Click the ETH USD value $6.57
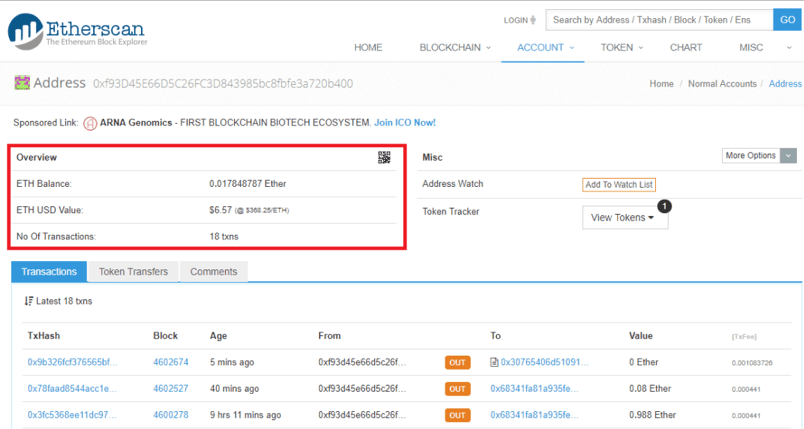This screenshot has width=804, height=429. 220,210
